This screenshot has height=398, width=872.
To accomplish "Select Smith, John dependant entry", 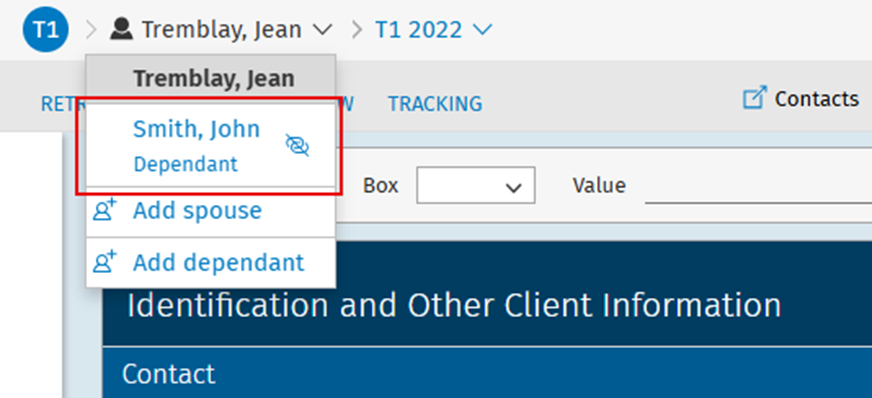I will pyautogui.click(x=211, y=146).
